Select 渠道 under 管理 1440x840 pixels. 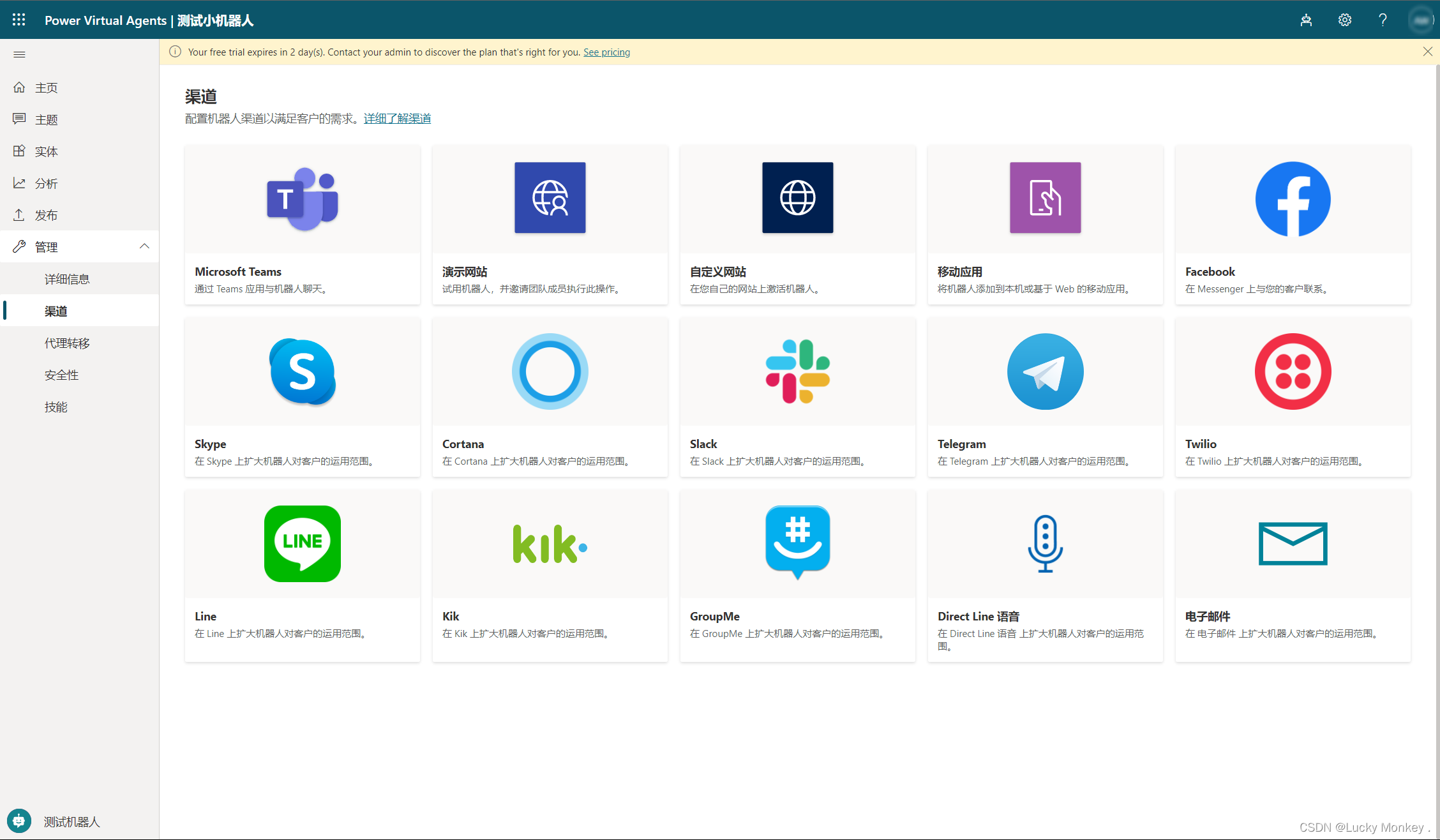click(79, 311)
